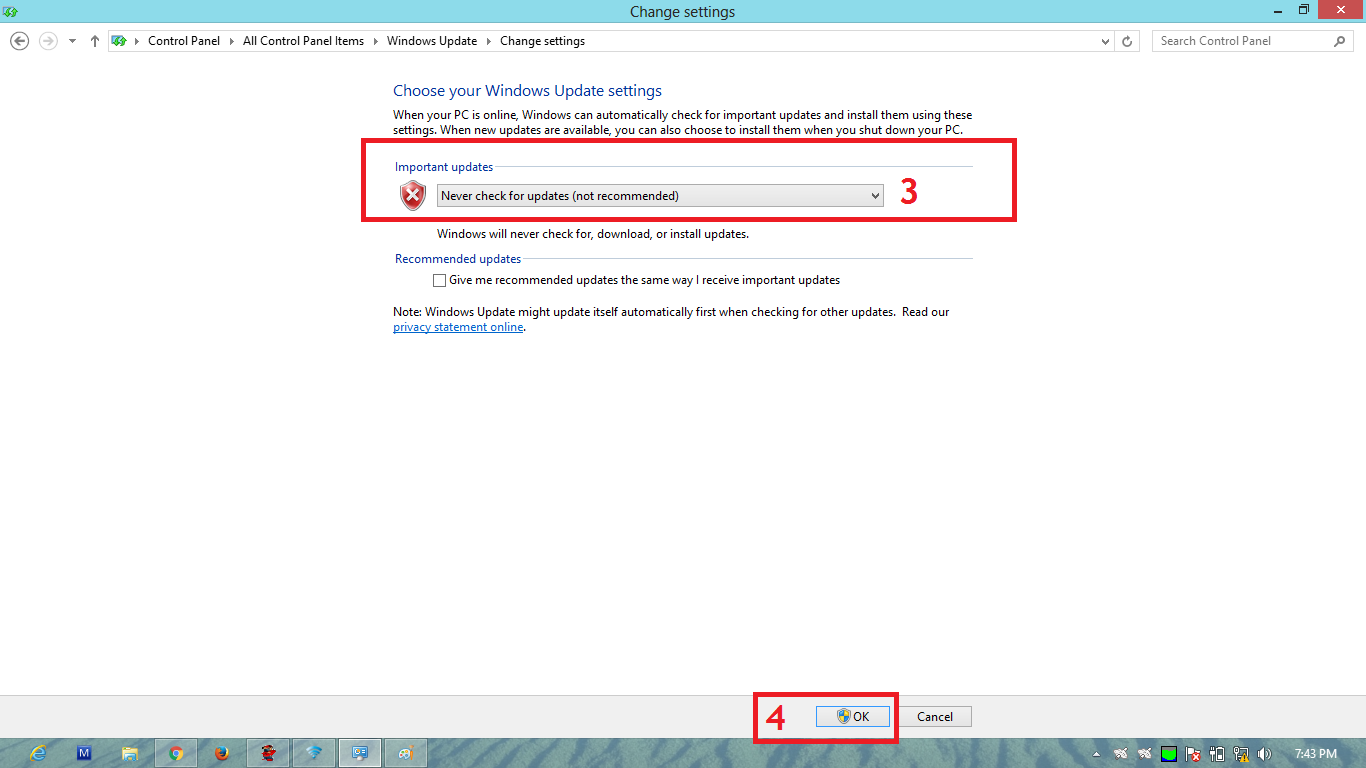Confirm settings with the OK button
The height and width of the screenshot is (768, 1366).
853,716
